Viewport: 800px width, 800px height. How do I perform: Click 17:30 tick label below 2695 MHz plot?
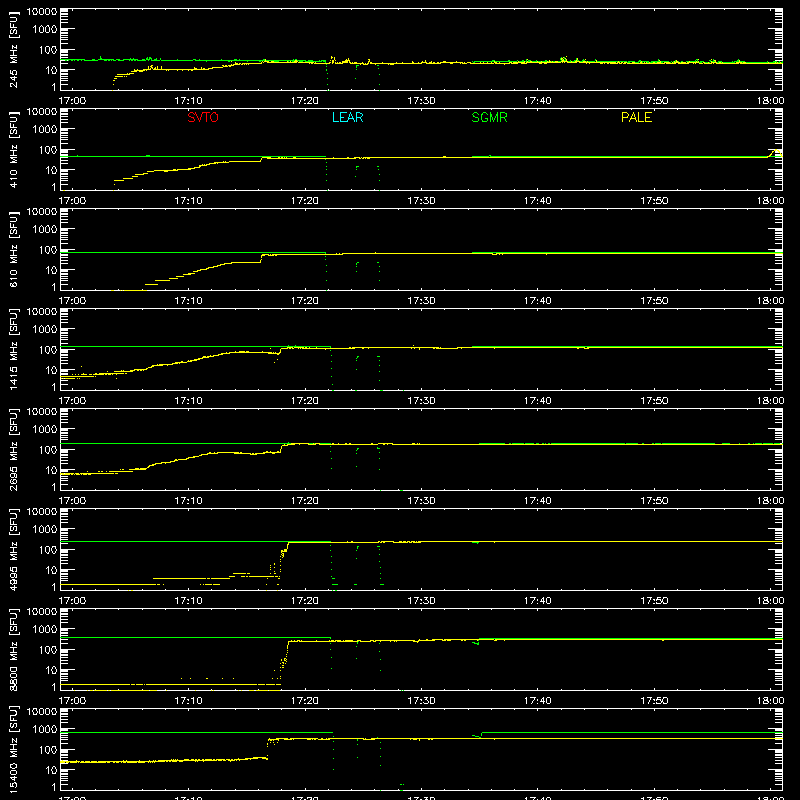coord(421,501)
